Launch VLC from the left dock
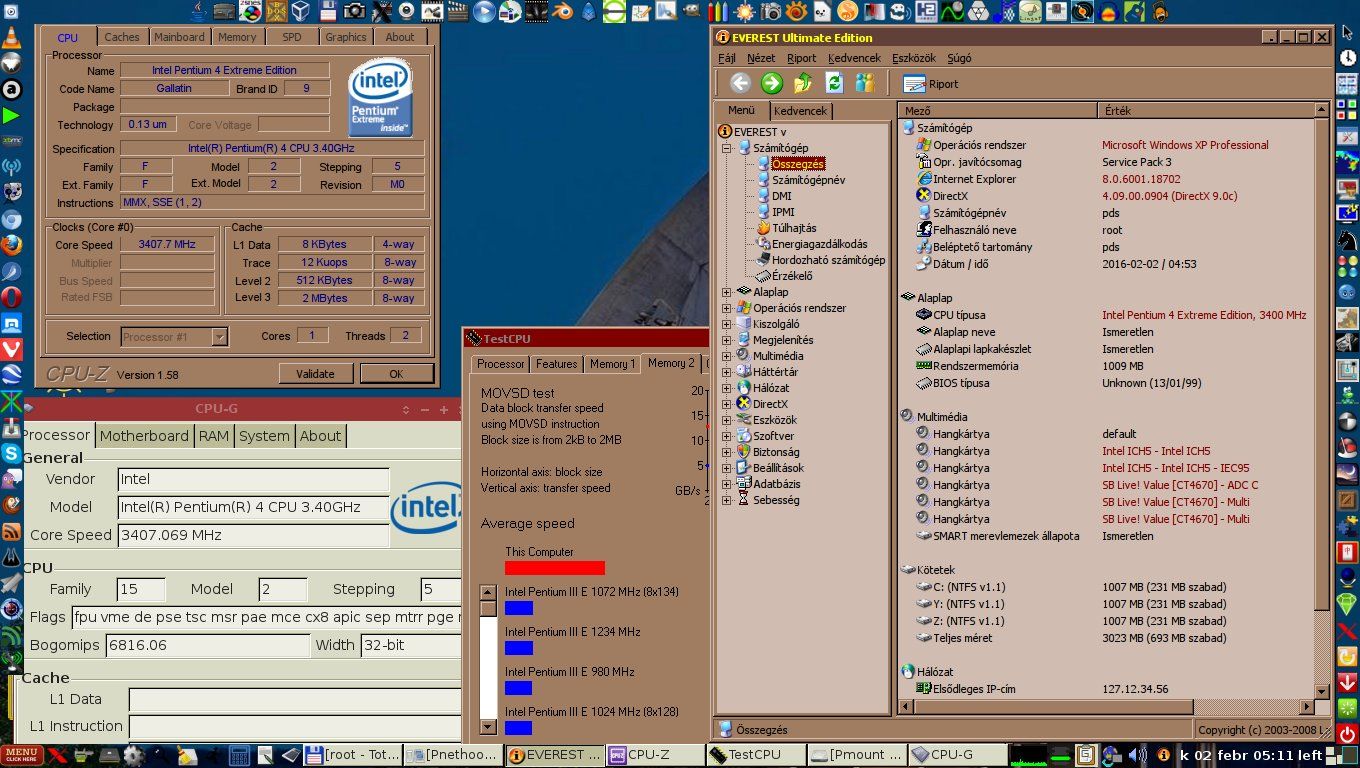The height and width of the screenshot is (768, 1360). [x=11, y=38]
